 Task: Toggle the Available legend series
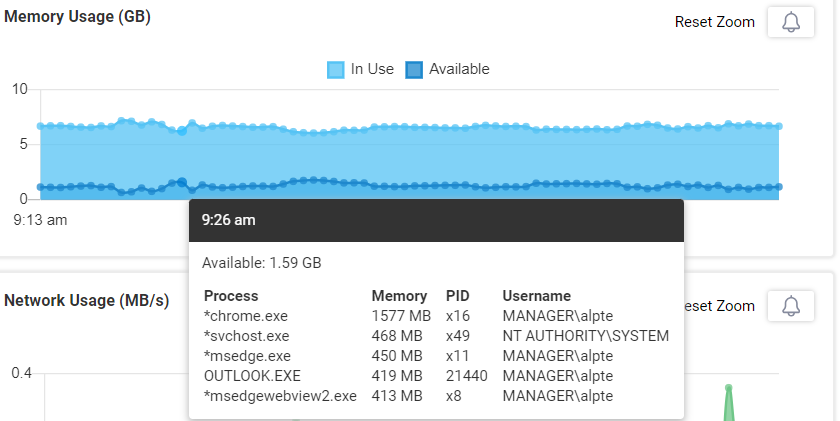point(447,69)
